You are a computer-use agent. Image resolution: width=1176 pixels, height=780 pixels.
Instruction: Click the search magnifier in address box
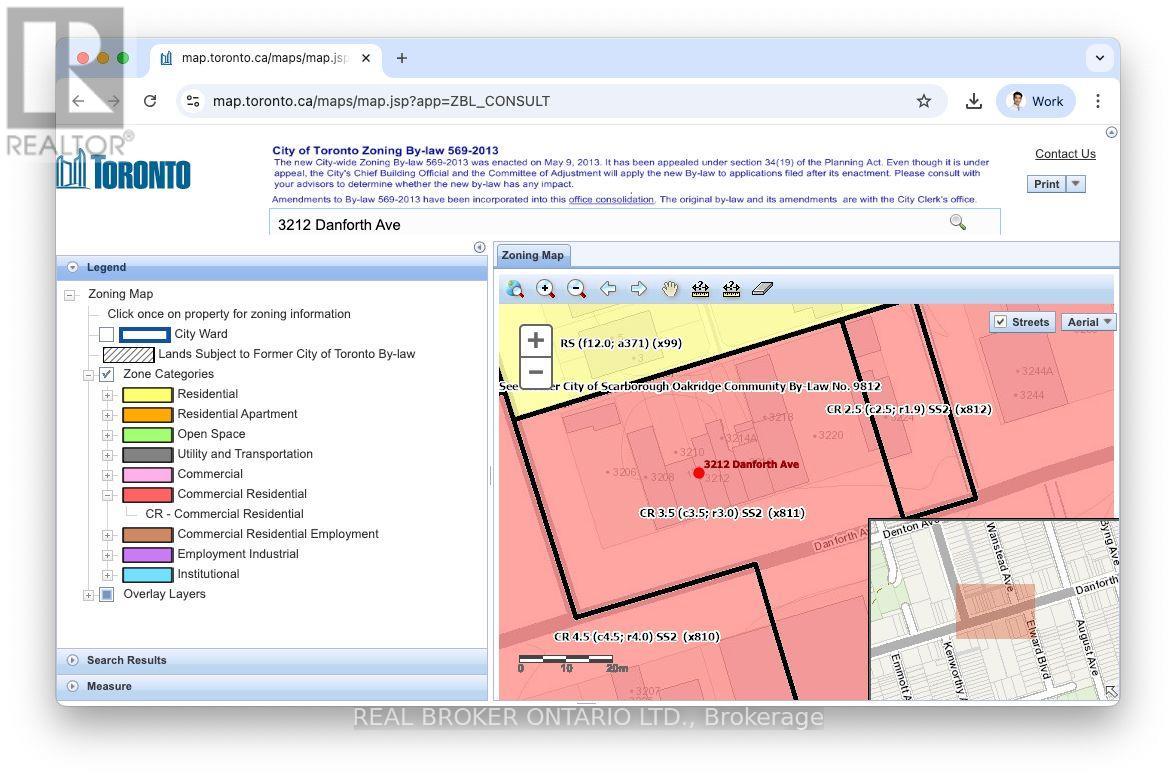(957, 222)
